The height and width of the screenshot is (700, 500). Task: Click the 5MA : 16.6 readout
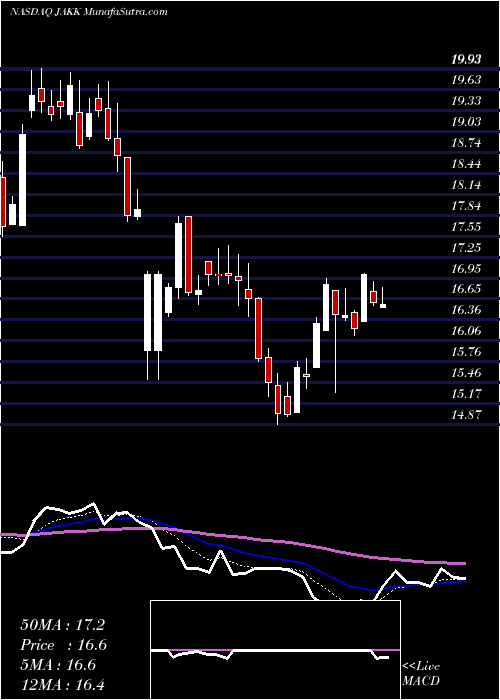point(58,665)
